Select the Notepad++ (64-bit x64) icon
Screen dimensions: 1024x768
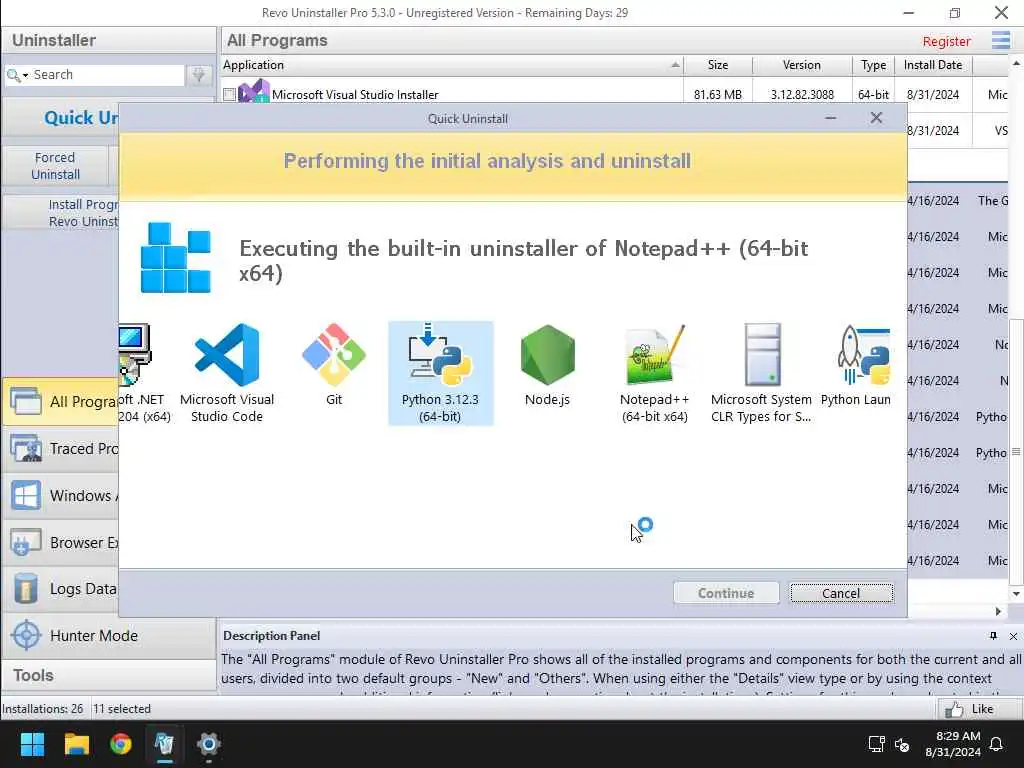654,355
